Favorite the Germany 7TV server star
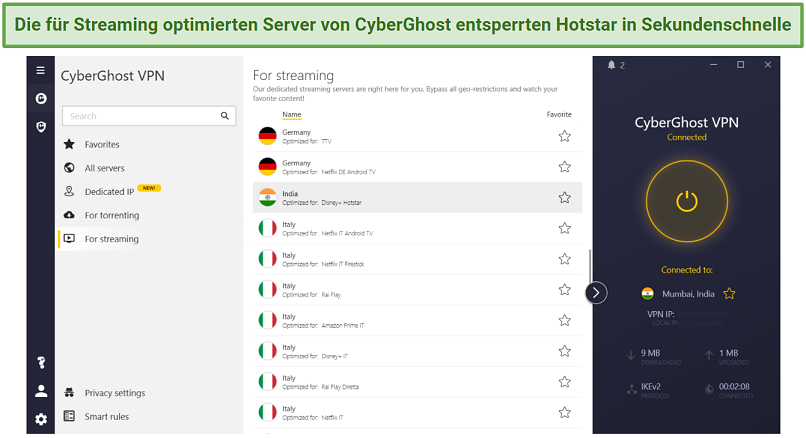Screen dimensions: 806x438 pos(564,136)
